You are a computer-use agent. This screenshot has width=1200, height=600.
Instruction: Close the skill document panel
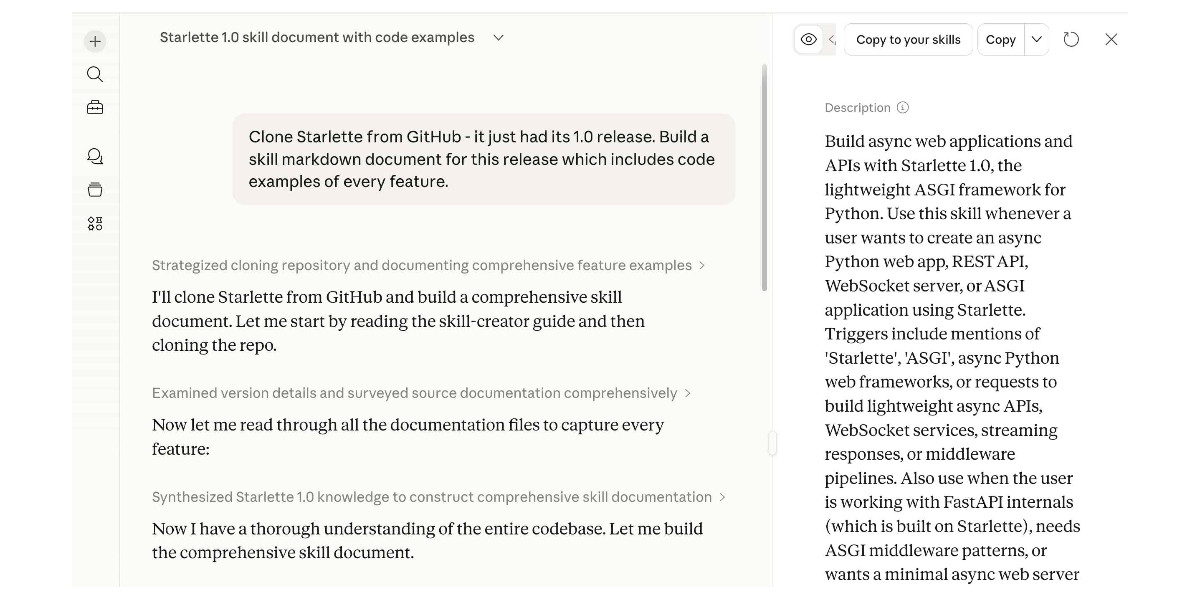pos(1111,39)
